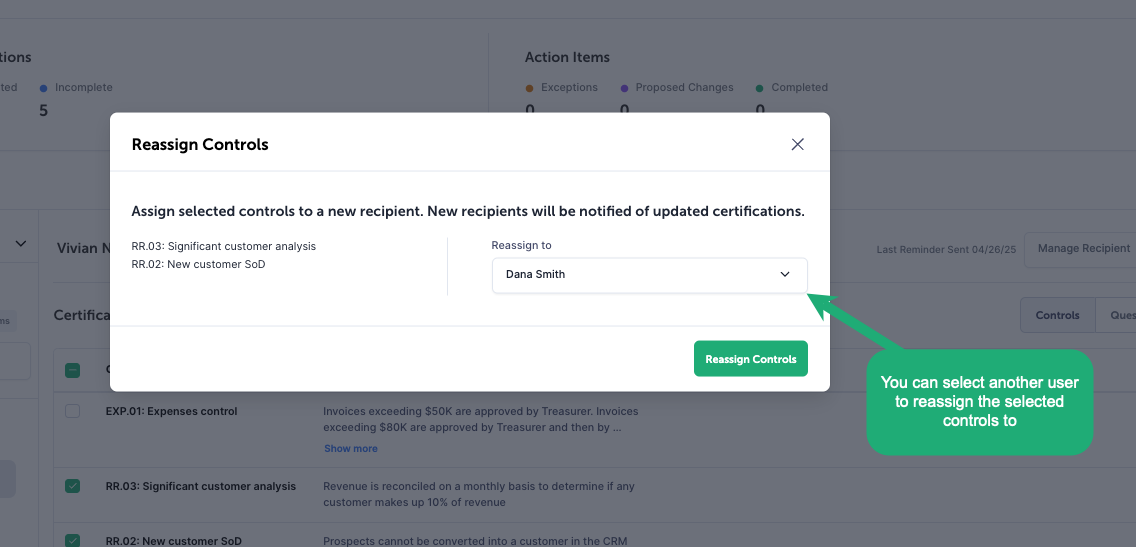Click the purple Proposed Changes legend dot
Screen dimensions: 1136x547
[x=624, y=88]
